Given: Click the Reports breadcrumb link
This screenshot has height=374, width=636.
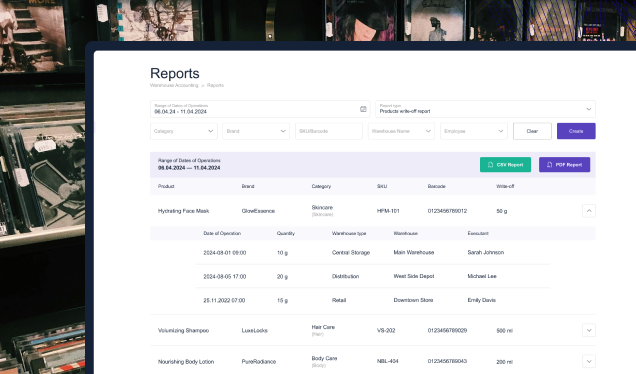Looking at the screenshot, I should tap(215, 85).
